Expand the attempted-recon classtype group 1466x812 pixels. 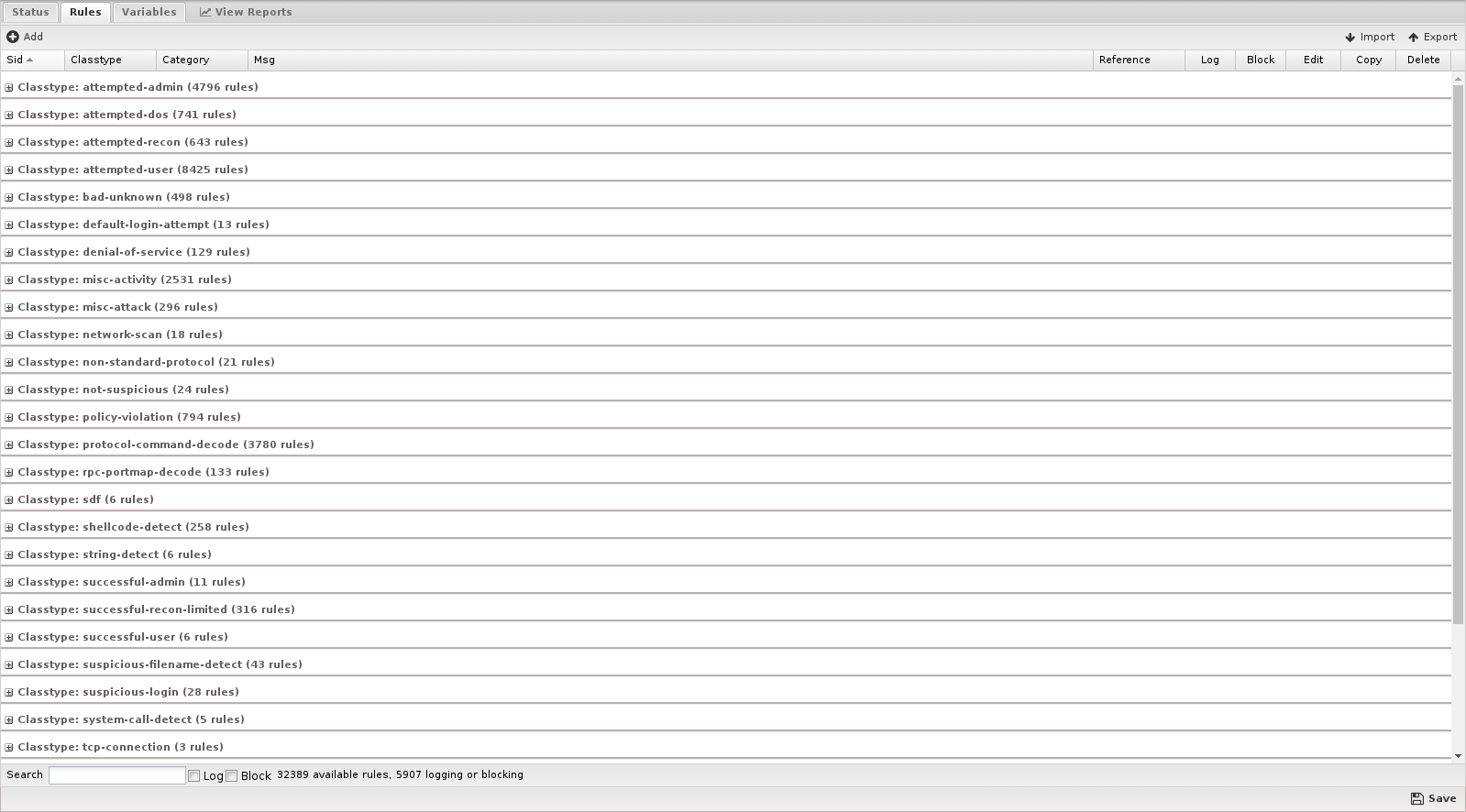click(x=9, y=143)
